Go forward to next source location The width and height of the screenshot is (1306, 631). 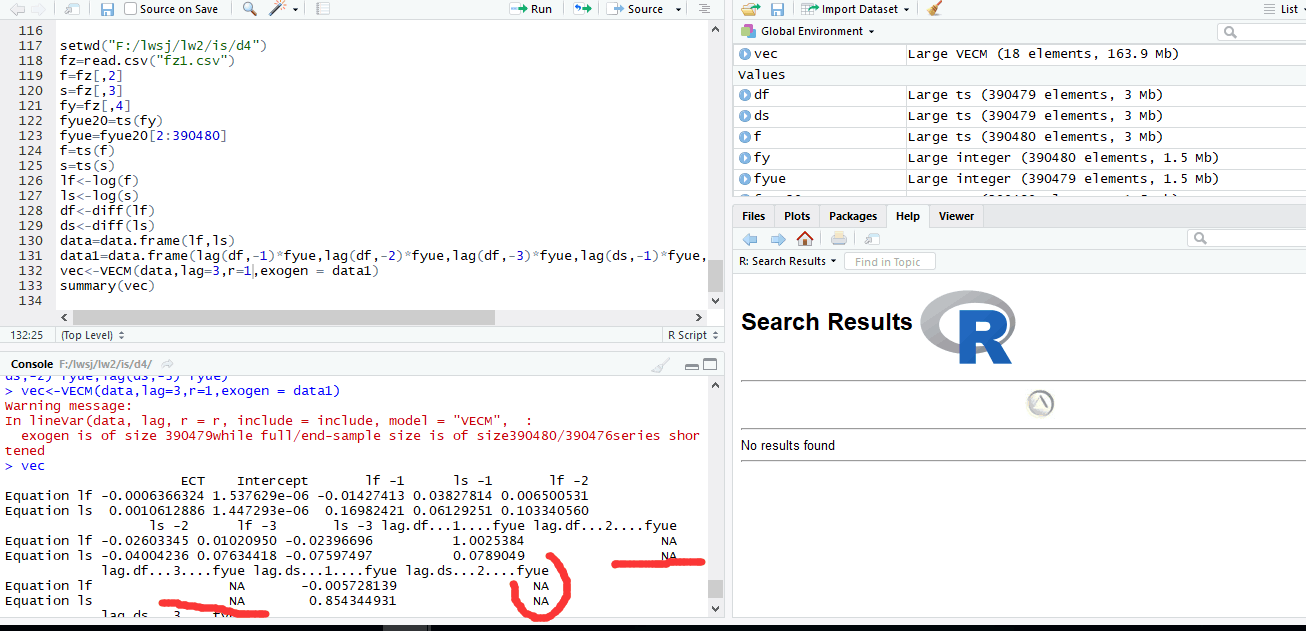36,9
